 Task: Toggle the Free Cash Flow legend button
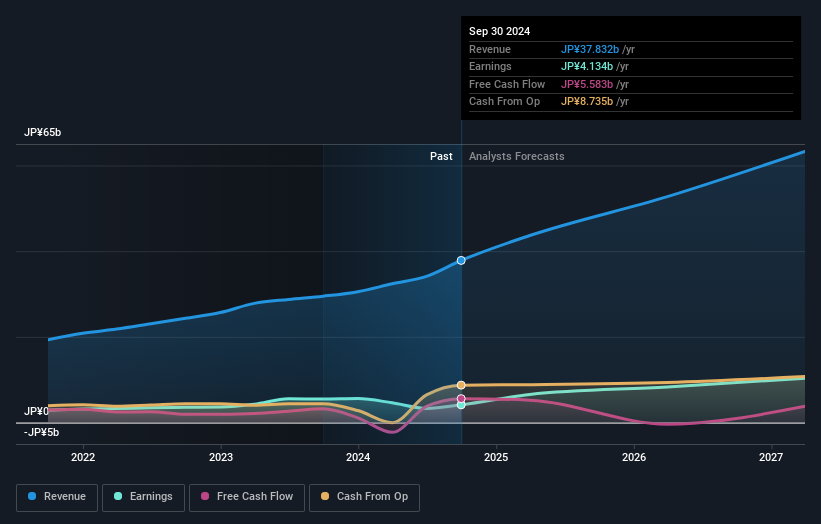point(247,497)
